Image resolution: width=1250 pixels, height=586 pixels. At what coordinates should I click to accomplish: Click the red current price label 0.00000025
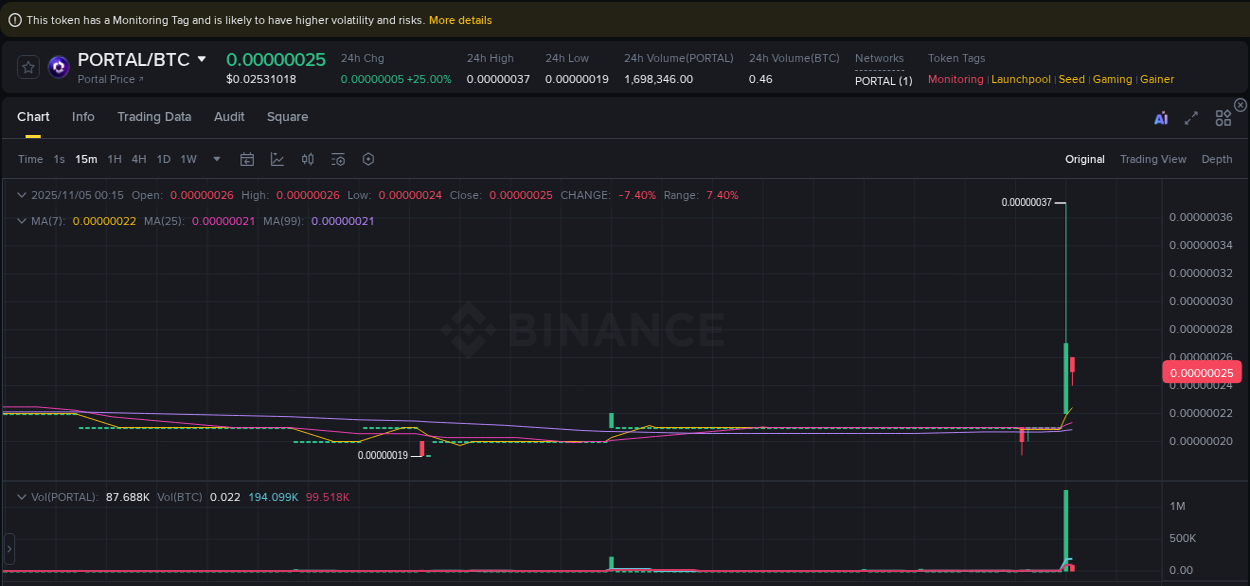tap(1201, 372)
